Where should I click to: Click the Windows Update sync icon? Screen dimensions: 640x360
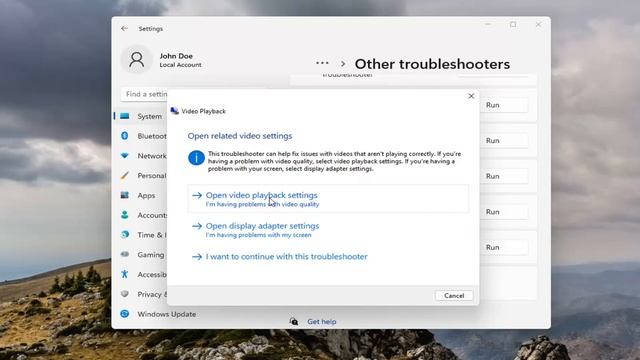point(125,313)
